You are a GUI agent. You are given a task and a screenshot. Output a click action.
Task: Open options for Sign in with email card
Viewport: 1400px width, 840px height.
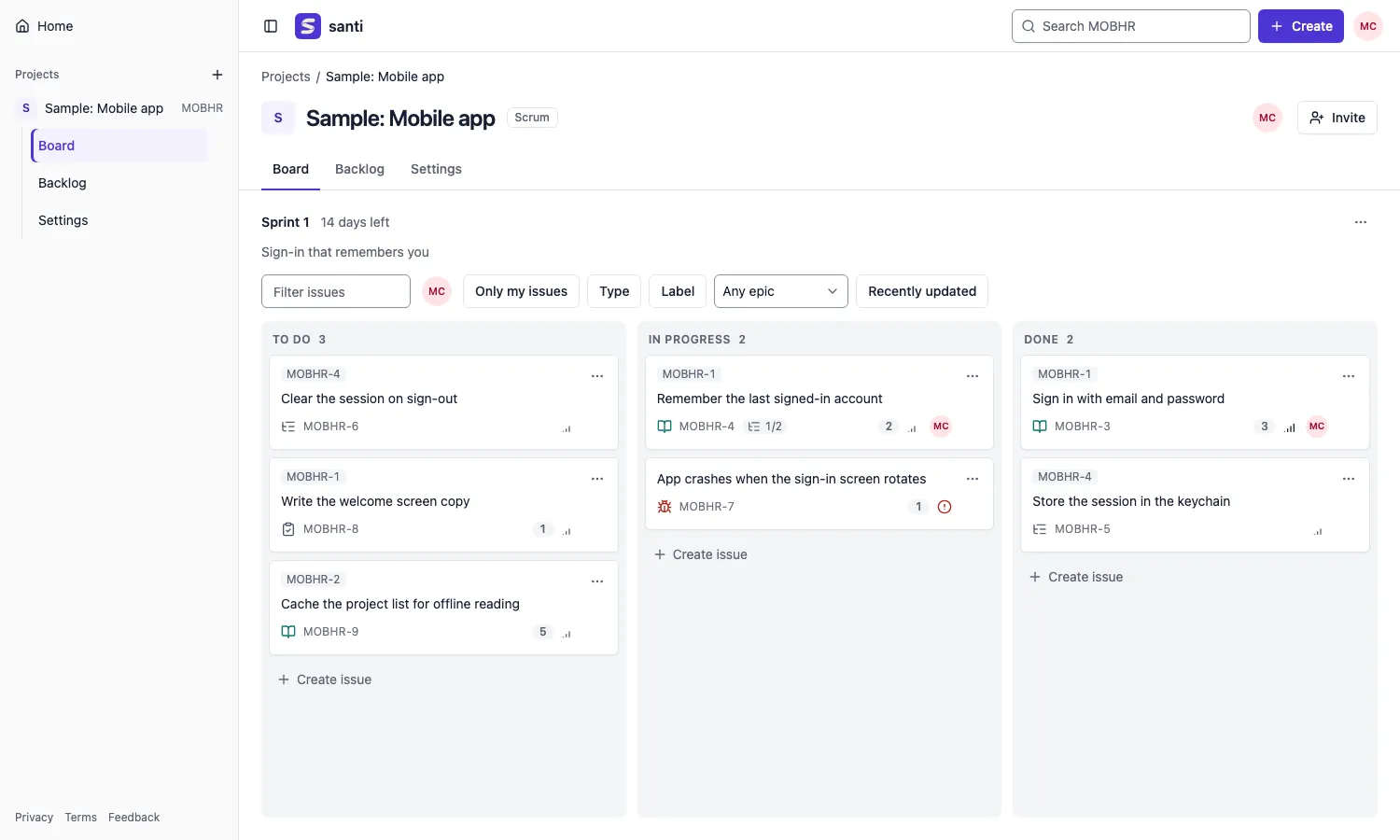click(1349, 376)
